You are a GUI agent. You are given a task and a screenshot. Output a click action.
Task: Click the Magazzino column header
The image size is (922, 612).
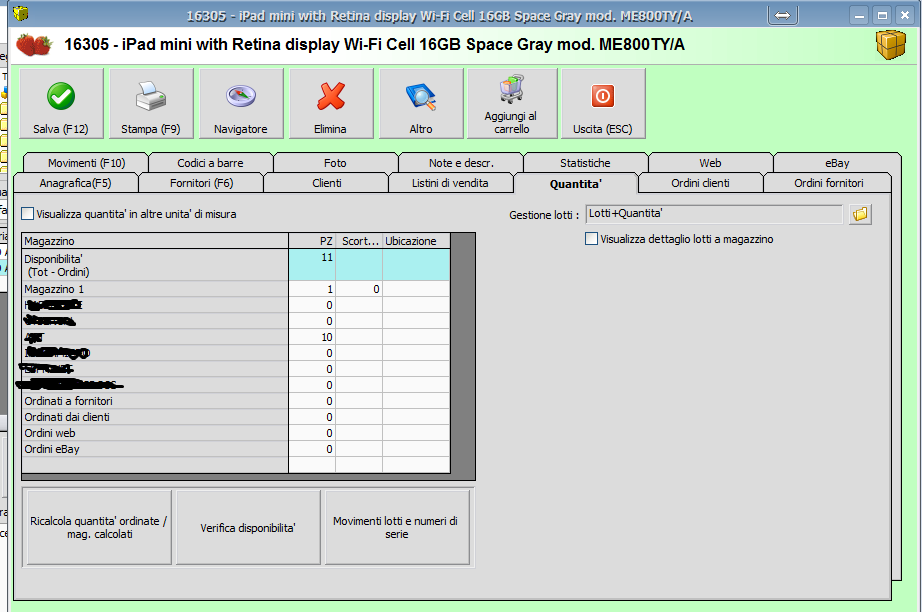tap(155, 240)
